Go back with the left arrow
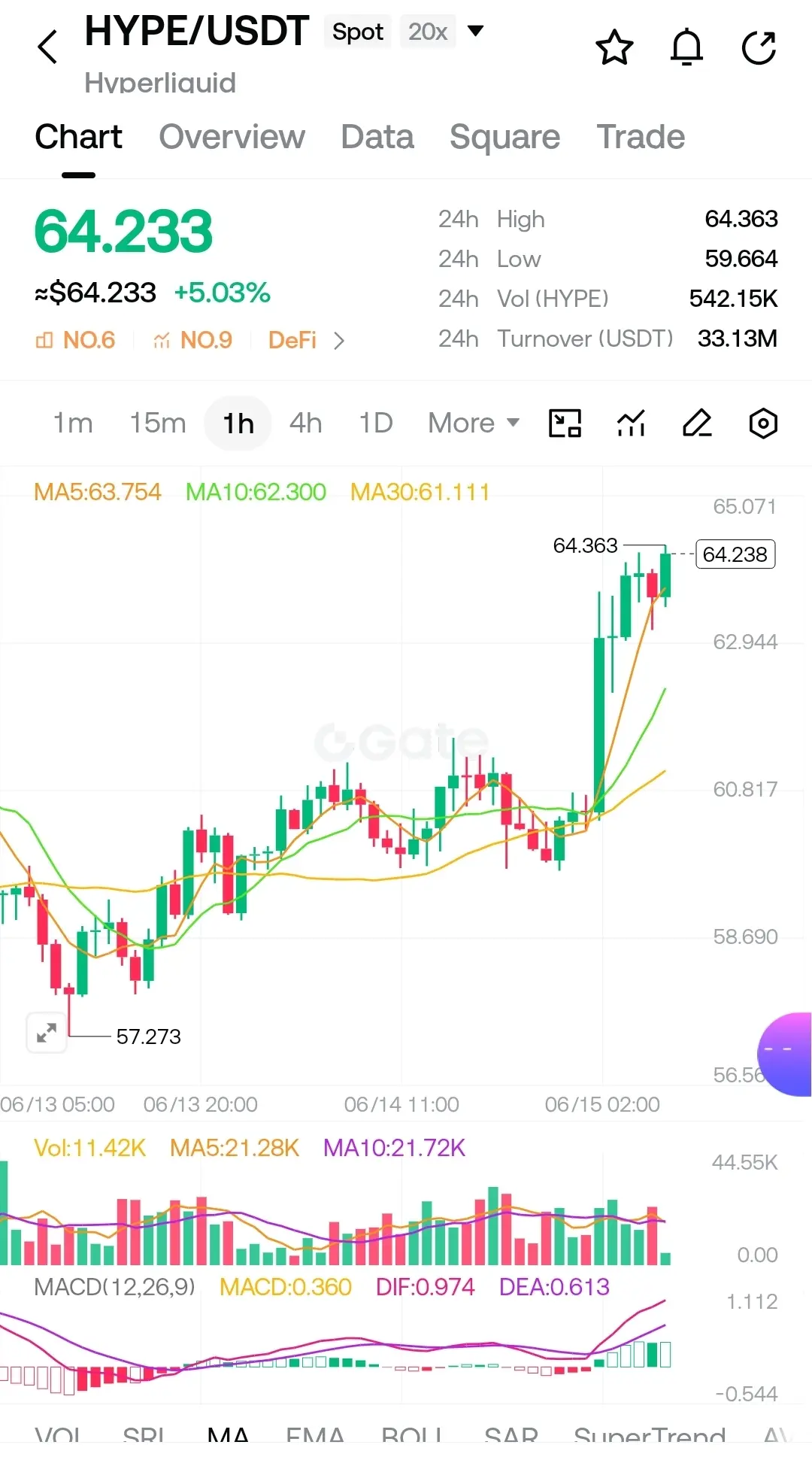This screenshot has height=1463, width=812. tap(47, 47)
